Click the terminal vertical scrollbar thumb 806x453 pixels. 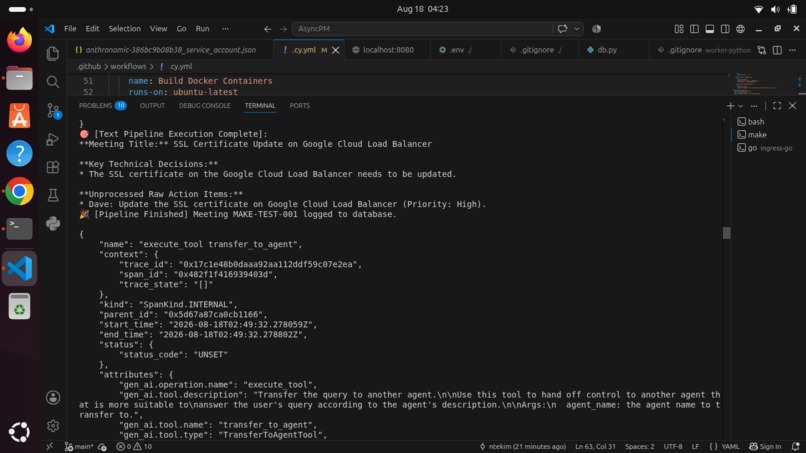pos(726,233)
